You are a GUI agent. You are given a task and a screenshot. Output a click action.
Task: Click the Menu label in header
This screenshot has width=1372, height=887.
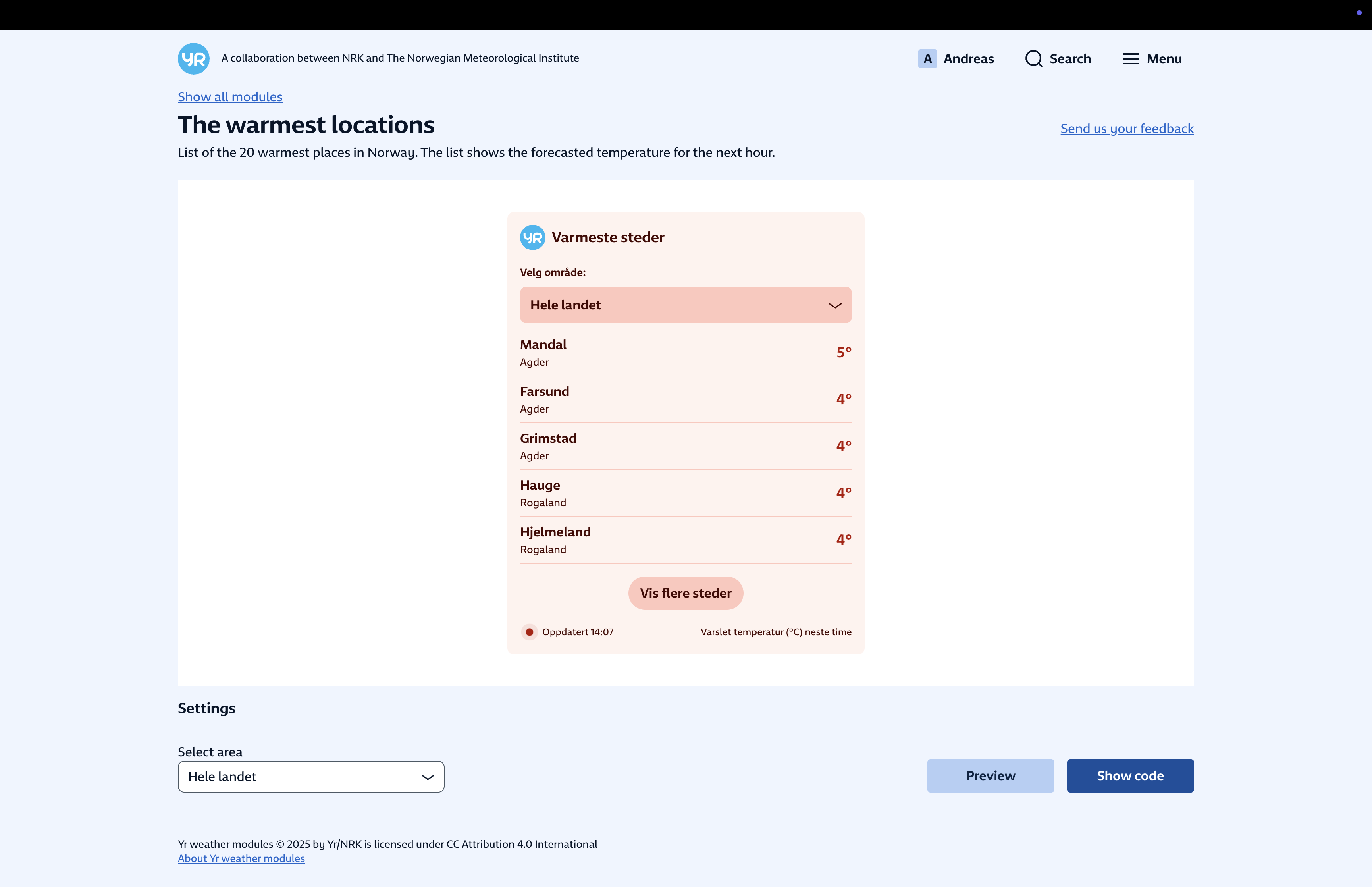(1164, 59)
